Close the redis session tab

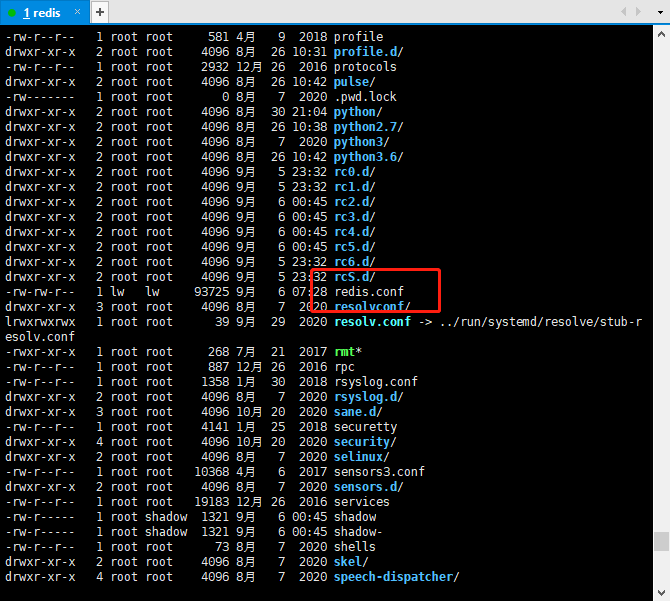point(77,12)
